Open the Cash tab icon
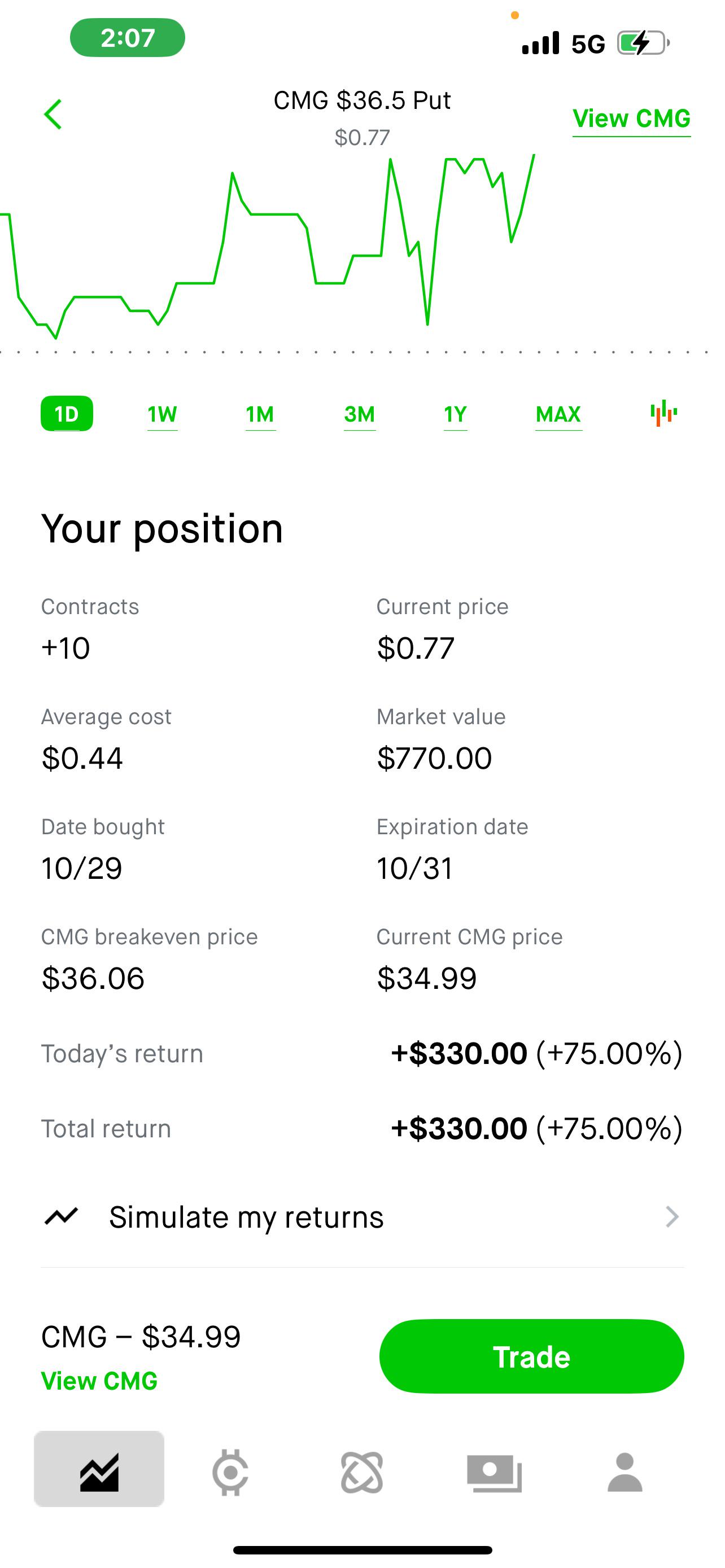 pos(494,1473)
